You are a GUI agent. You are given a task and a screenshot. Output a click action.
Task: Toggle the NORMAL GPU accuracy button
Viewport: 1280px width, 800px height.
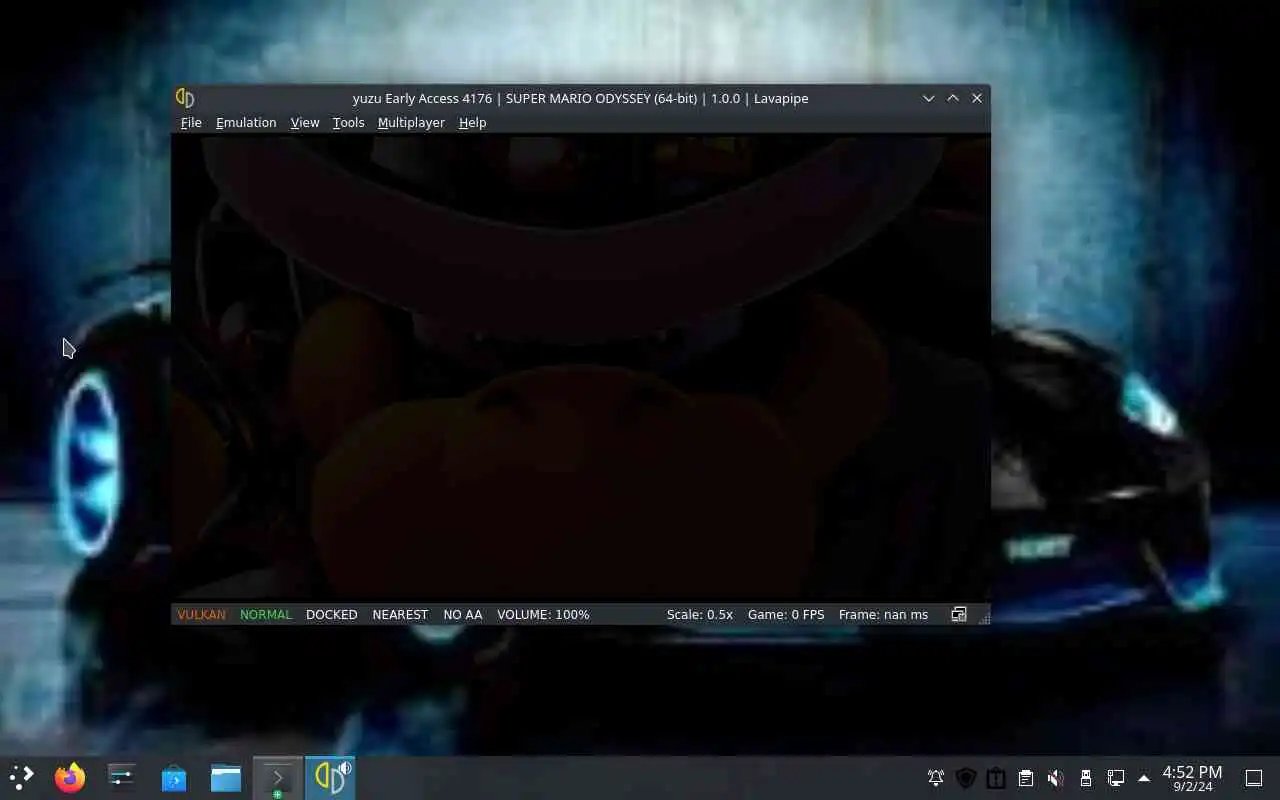pyautogui.click(x=266, y=614)
